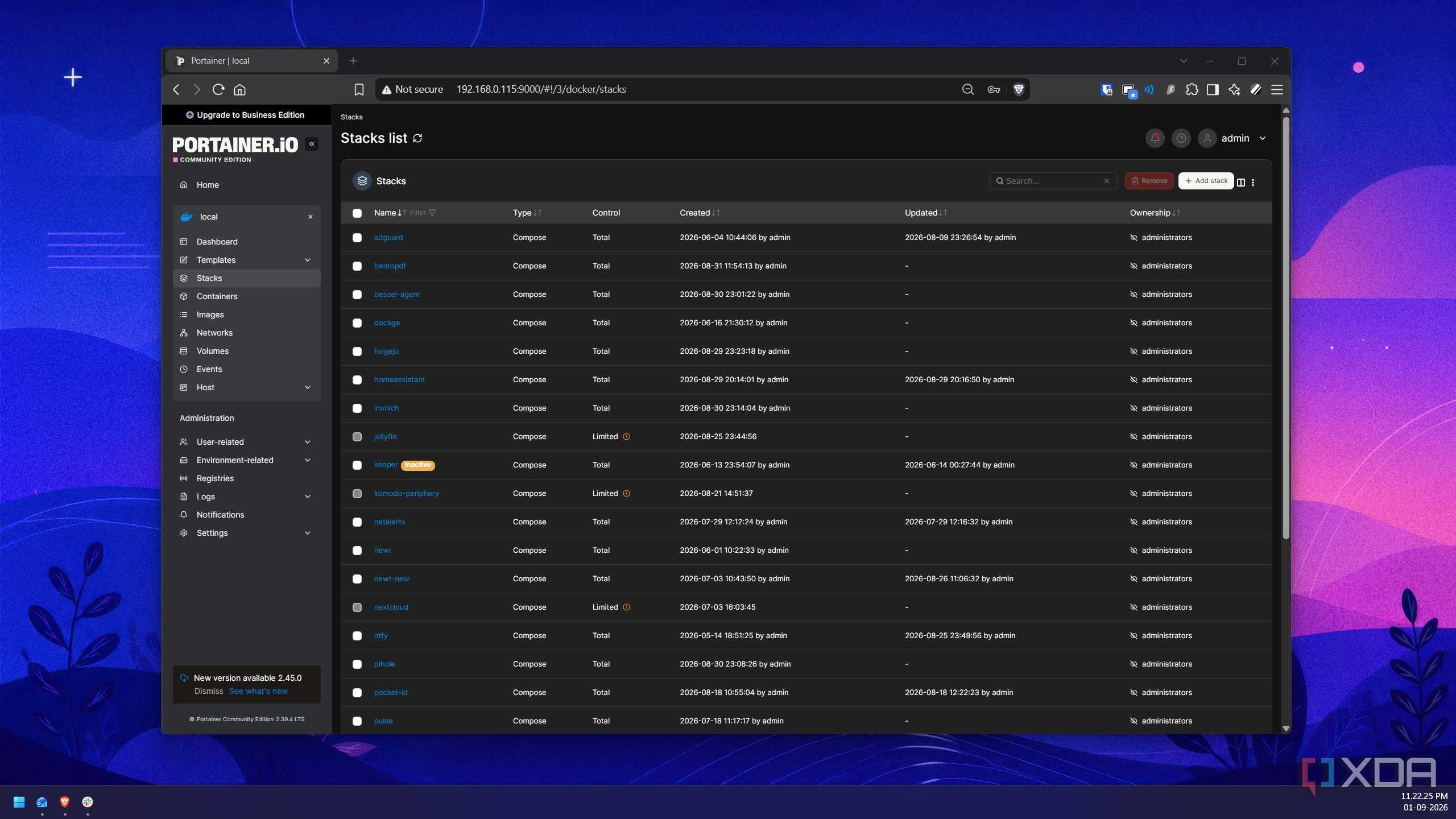Viewport: 1456px width, 819px height.
Task: Open the Containers page from the sidebar
Action: tap(247, 296)
